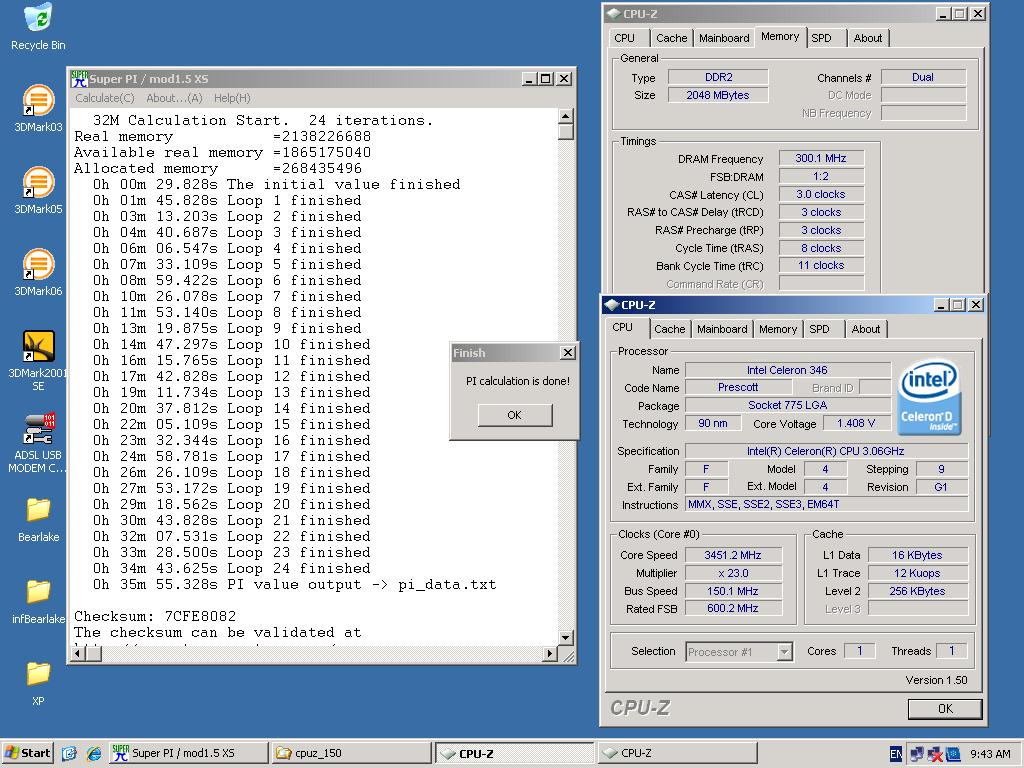Click the Core Voltage 1.408 V field
This screenshot has height=768, width=1024.
(856, 423)
